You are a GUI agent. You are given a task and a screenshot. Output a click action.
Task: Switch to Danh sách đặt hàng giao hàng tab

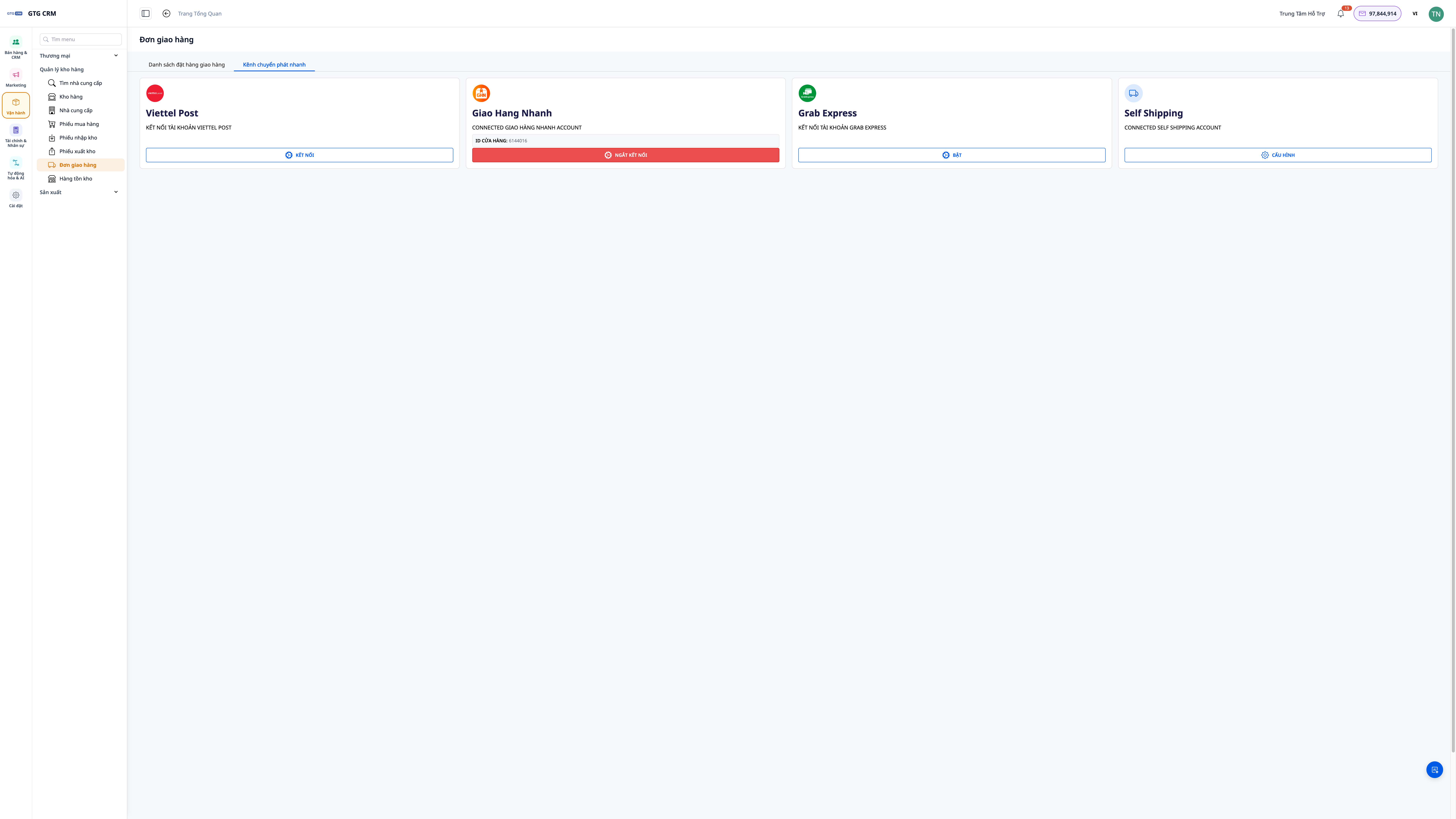click(x=187, y=64)
